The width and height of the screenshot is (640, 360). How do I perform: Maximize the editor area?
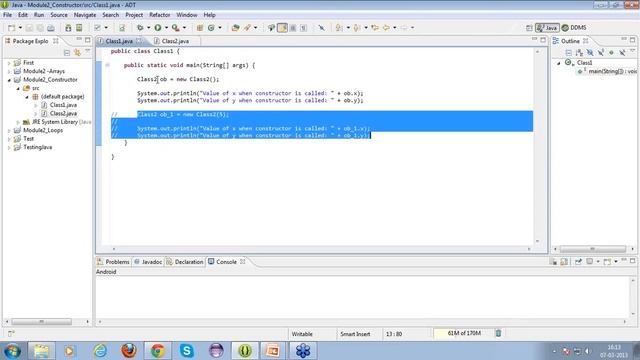(543, 40)
